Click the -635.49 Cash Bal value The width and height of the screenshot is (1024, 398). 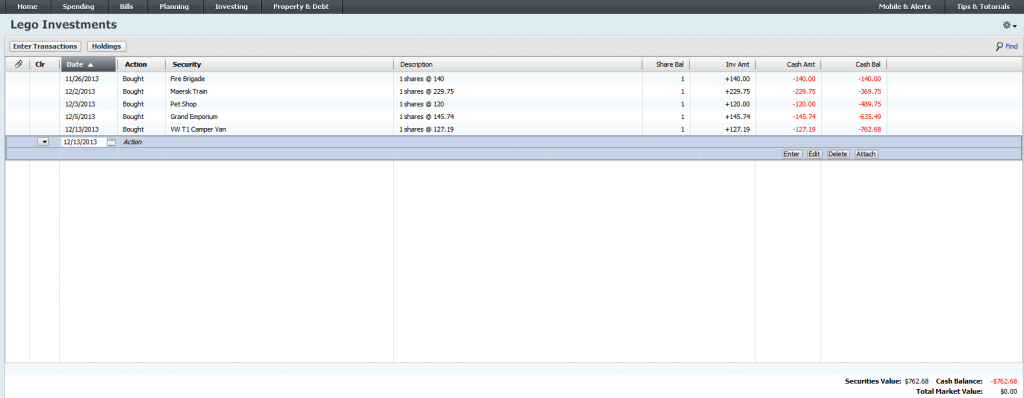(x=869, y=117)
